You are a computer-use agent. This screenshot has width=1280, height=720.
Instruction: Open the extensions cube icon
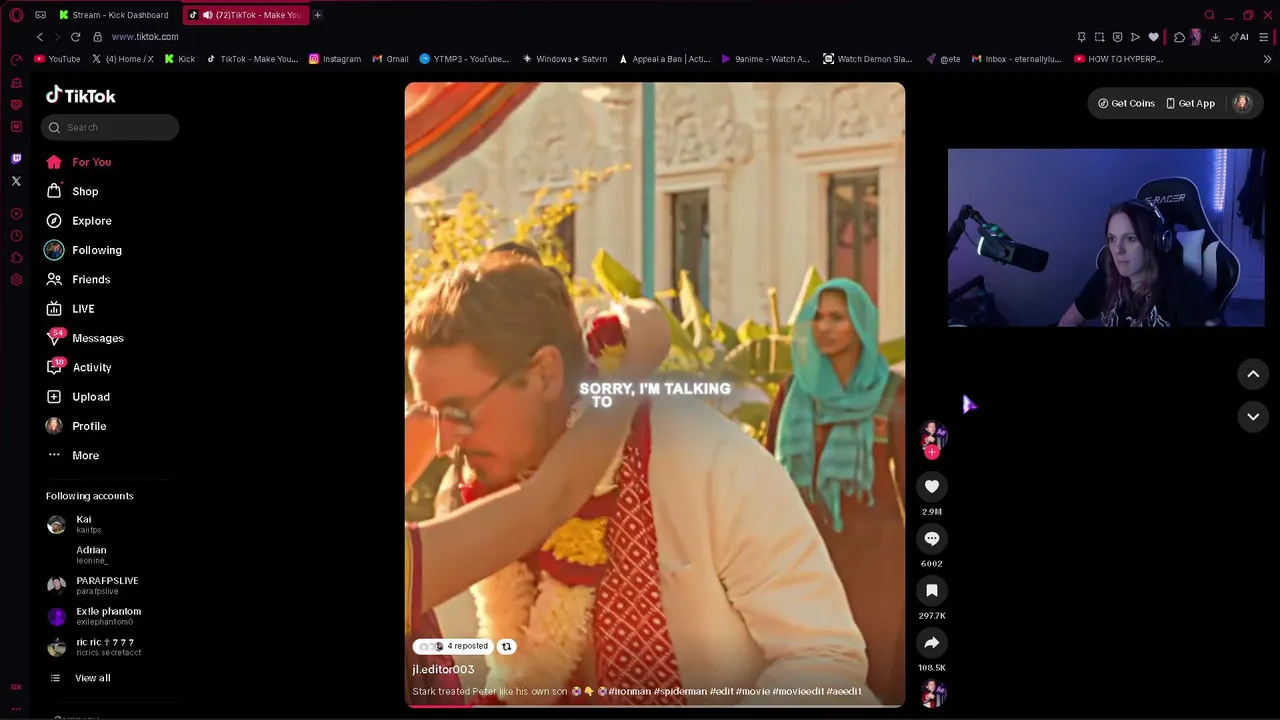(x=1179, y=37)
